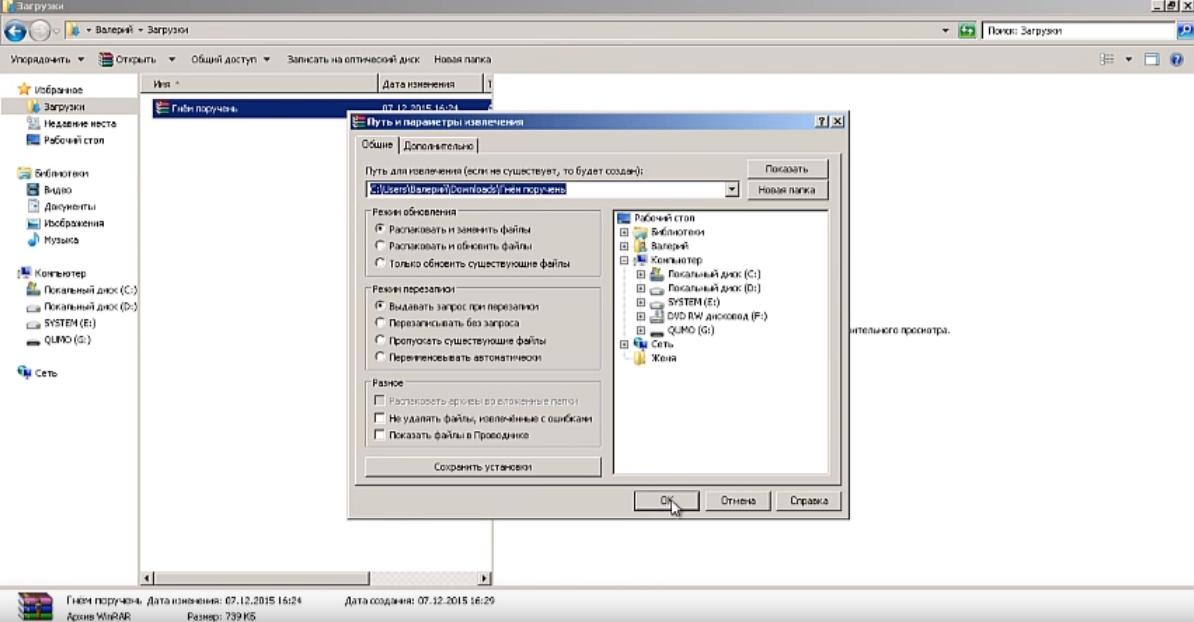Screen dimensions: 1194x622
Task: Enable Показать файлы в Проводнике checkbox
Action: pyautogui.click(x=379, y=435)
